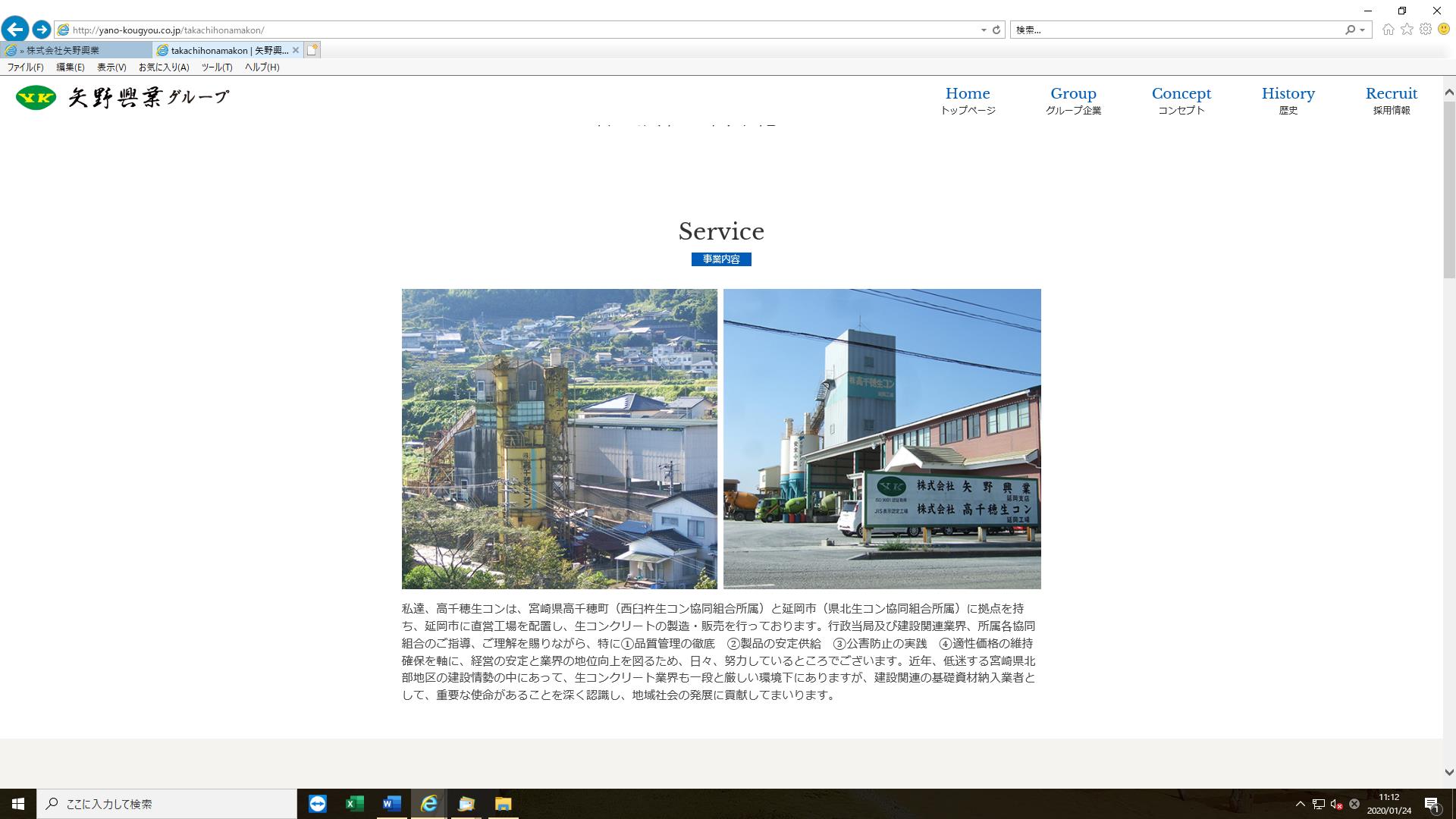Click the Refresh page icon

[996, 30]
